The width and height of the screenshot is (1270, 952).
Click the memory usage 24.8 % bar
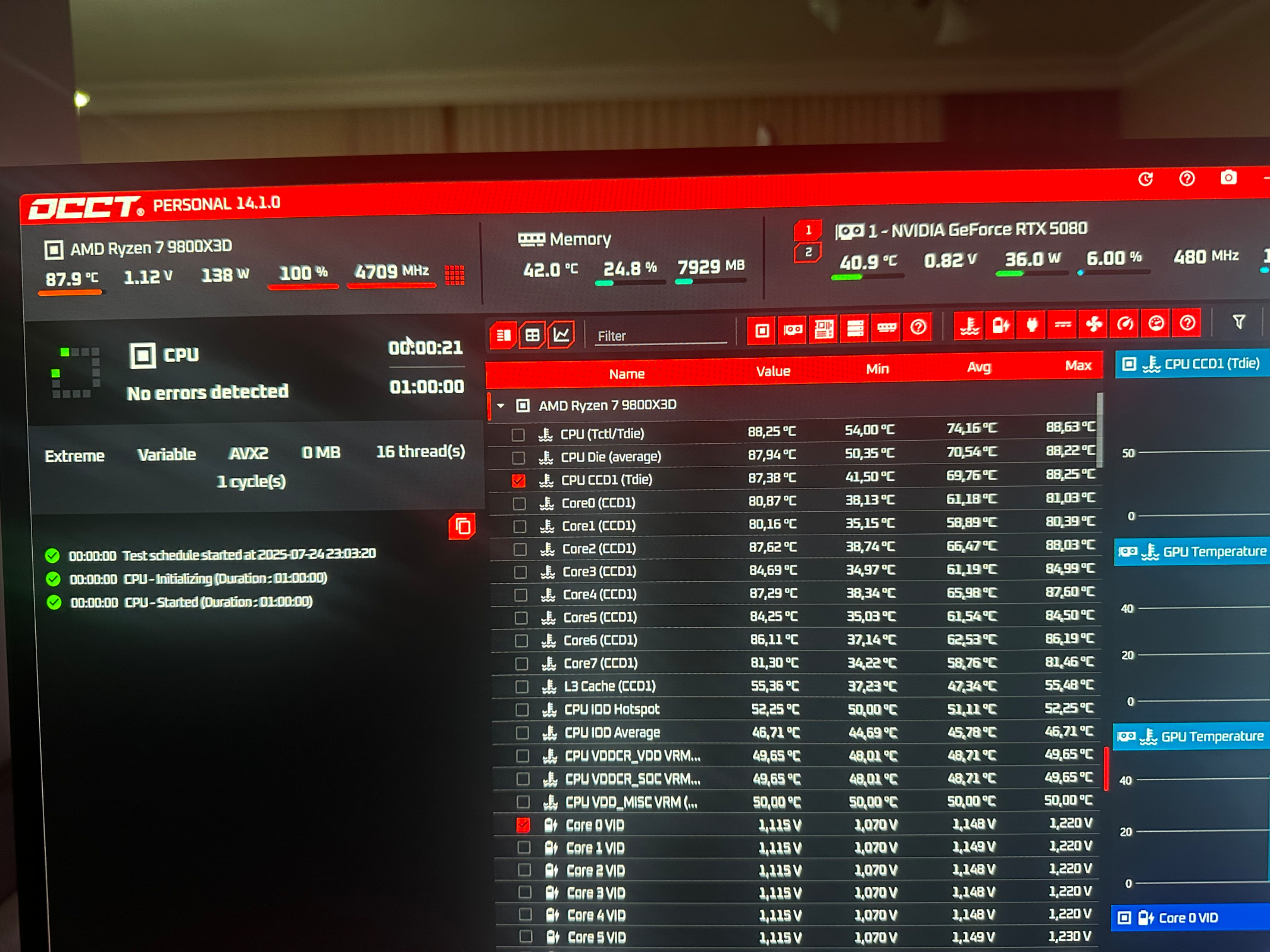630,283
